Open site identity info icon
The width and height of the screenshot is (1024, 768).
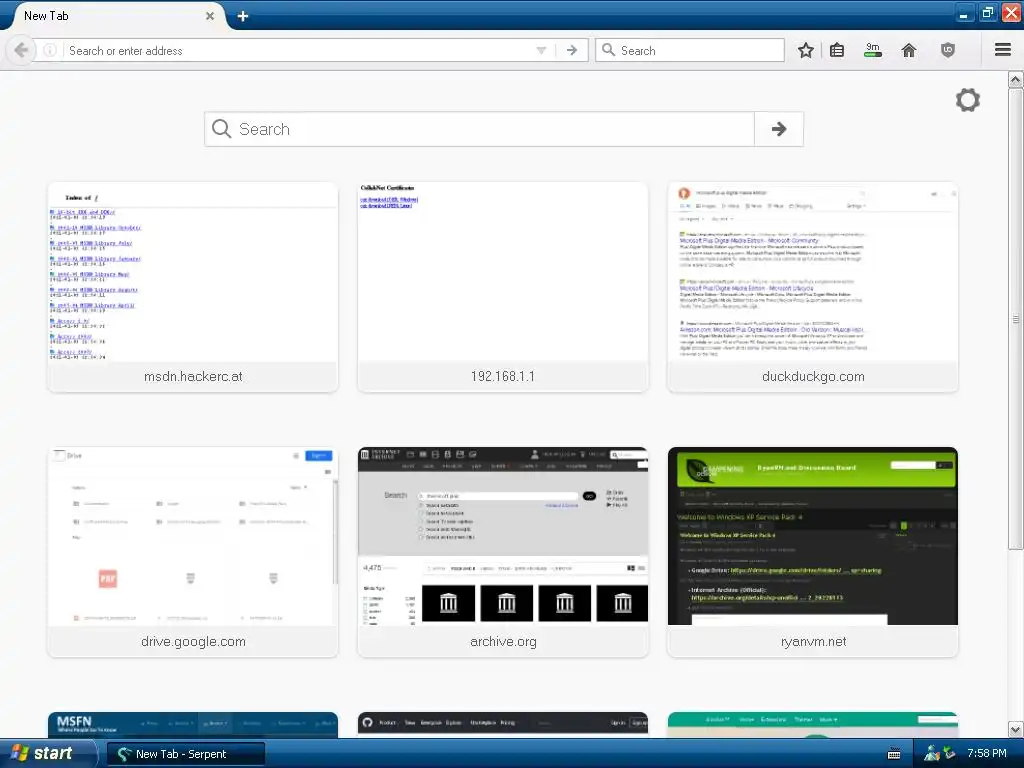(50, 50)
